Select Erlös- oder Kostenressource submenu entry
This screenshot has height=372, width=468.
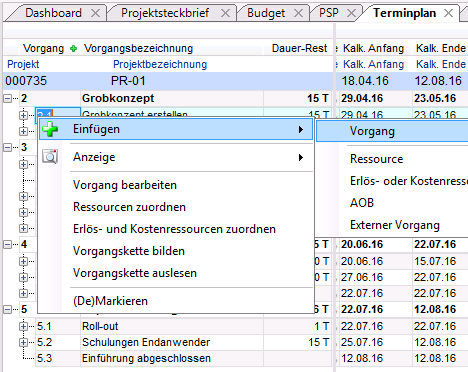pyautogui.click(x=409, y=181)
